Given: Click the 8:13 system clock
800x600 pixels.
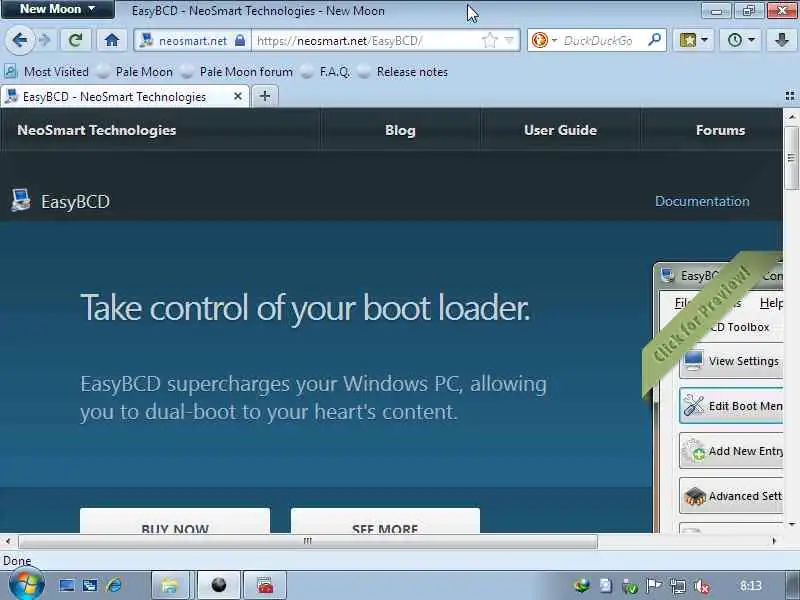Looking at the screenshot, I should click(x=751, y=586).
